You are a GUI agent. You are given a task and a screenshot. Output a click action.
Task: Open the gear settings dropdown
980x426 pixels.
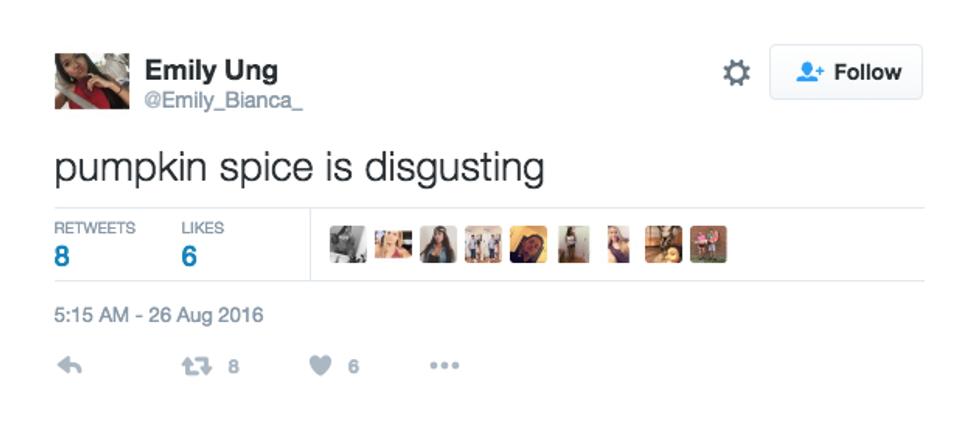(736, 73)
